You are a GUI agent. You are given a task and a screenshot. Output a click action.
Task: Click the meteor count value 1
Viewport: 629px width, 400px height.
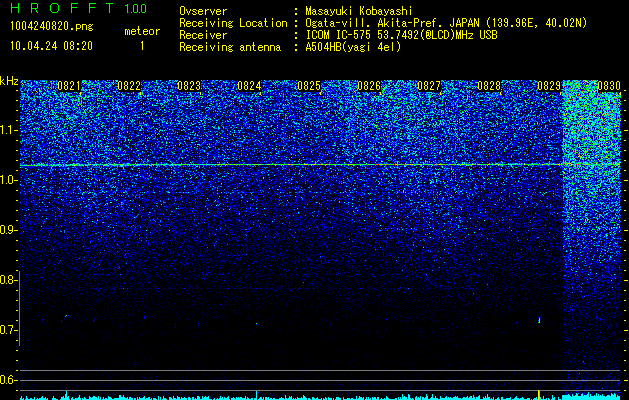[142, 46]
